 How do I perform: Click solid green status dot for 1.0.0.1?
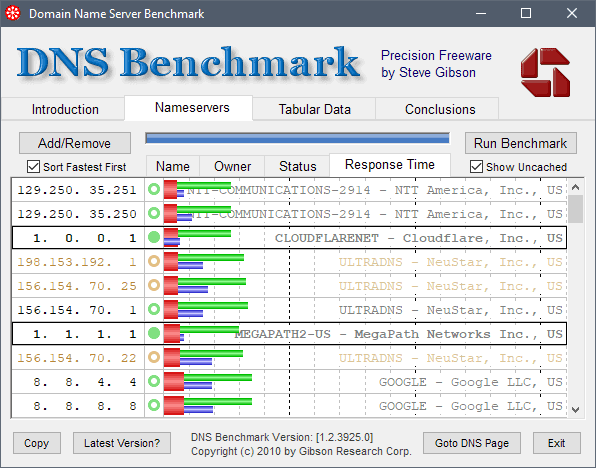154,237
